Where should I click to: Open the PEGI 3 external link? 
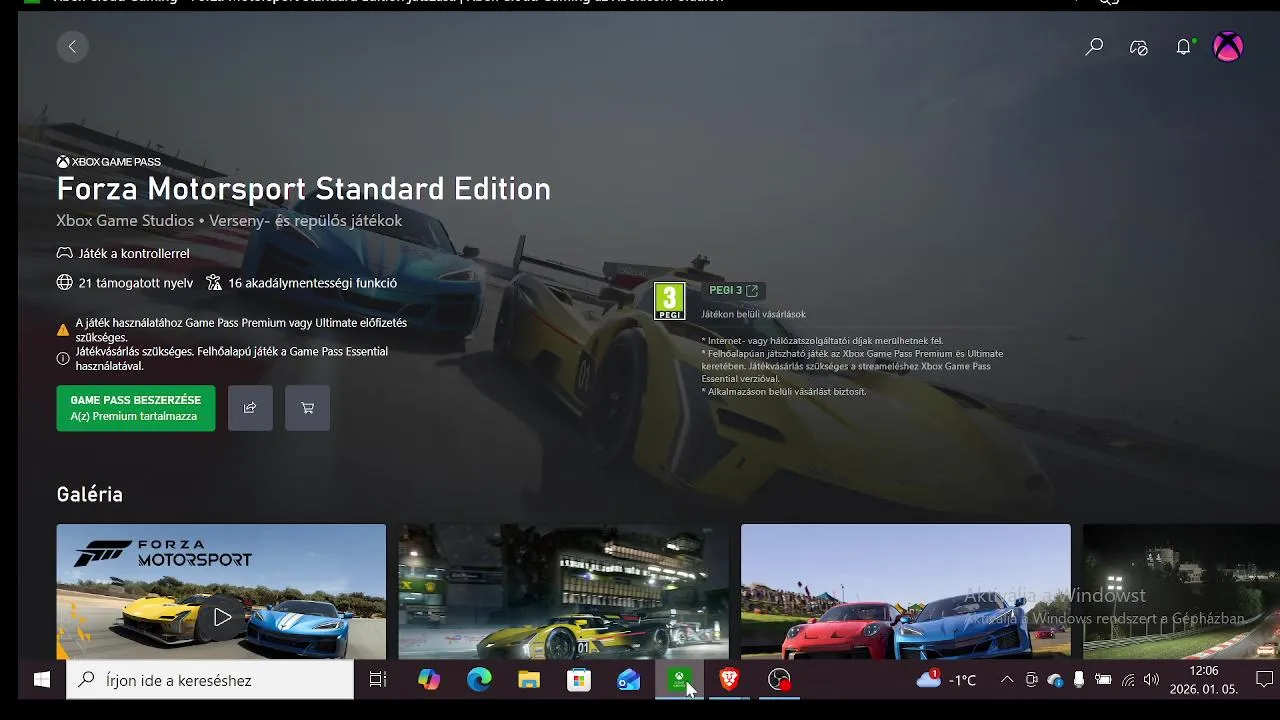[x=734, y=290]
